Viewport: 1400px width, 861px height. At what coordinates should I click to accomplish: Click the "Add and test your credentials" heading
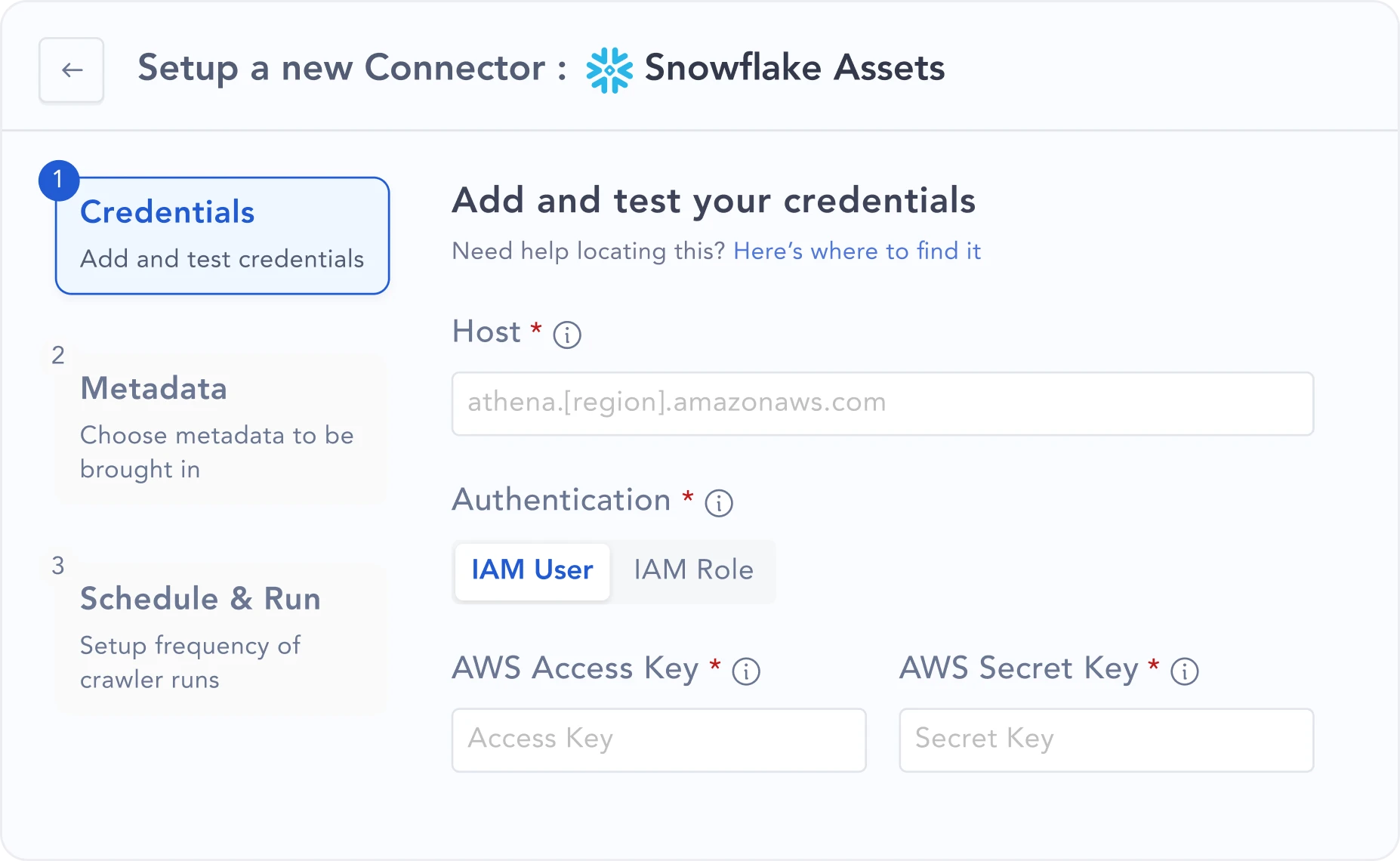[x=713, y=201]
